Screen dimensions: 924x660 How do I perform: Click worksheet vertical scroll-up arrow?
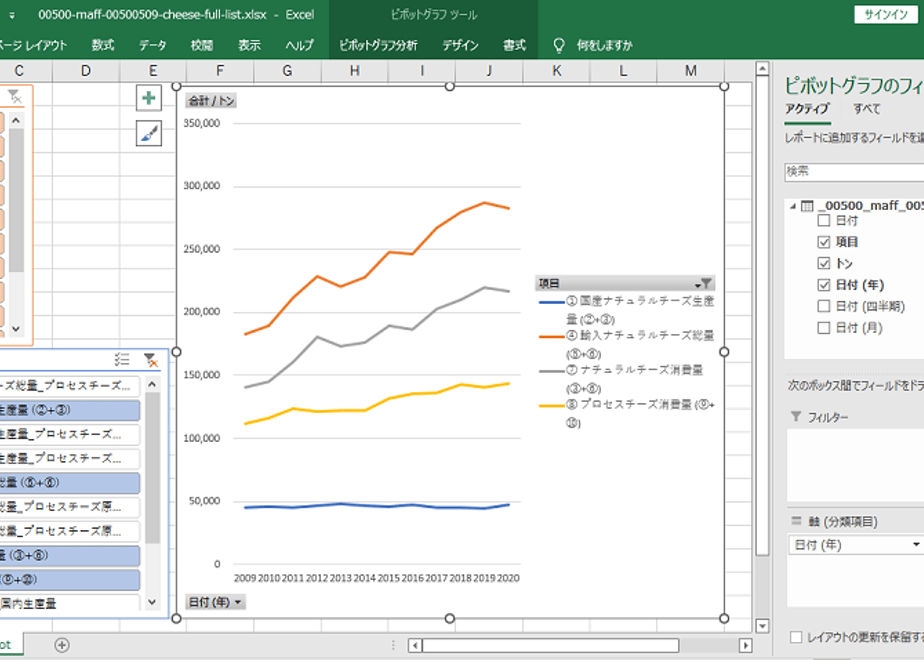762,68
